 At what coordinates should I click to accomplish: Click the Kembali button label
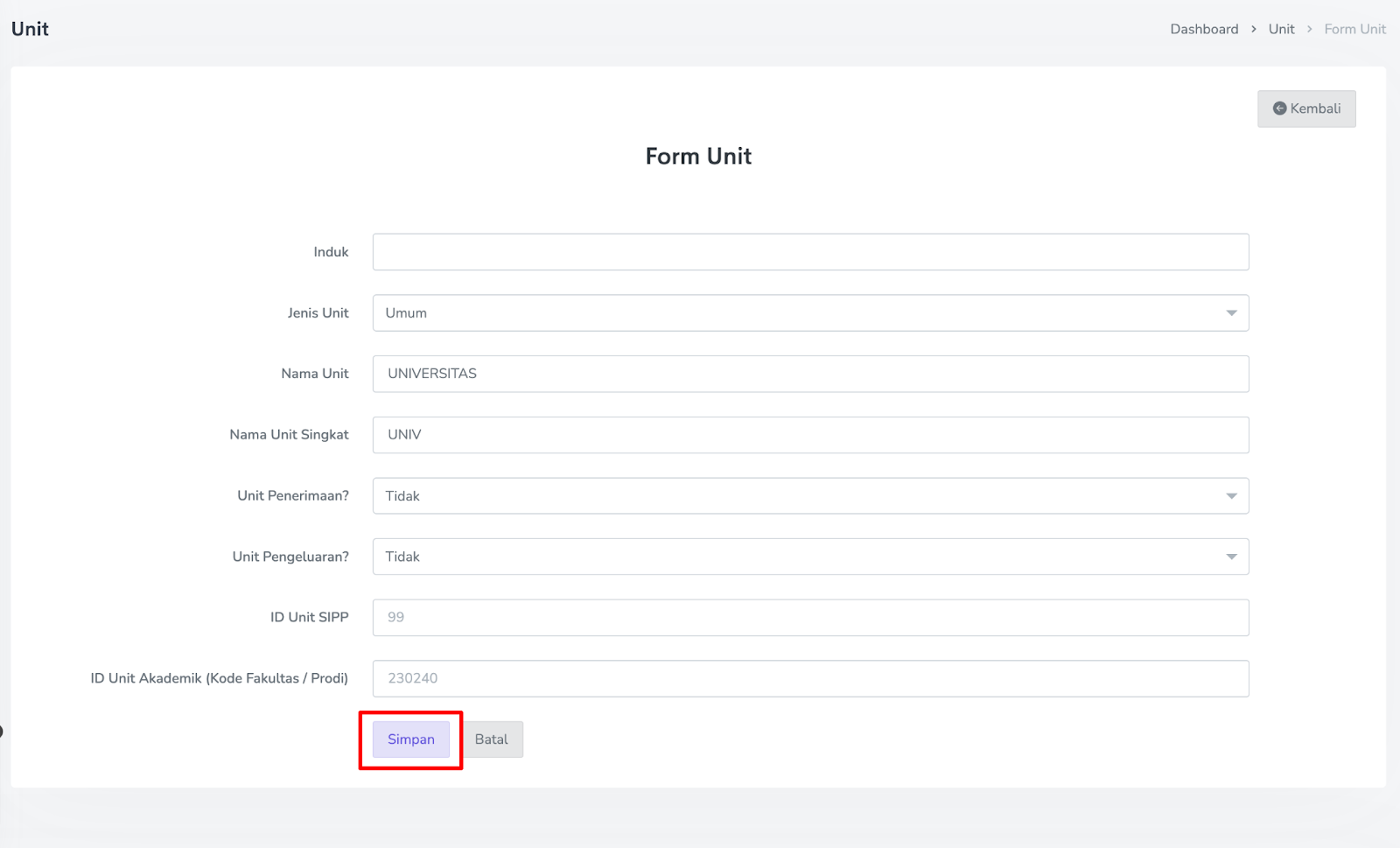1315,109
